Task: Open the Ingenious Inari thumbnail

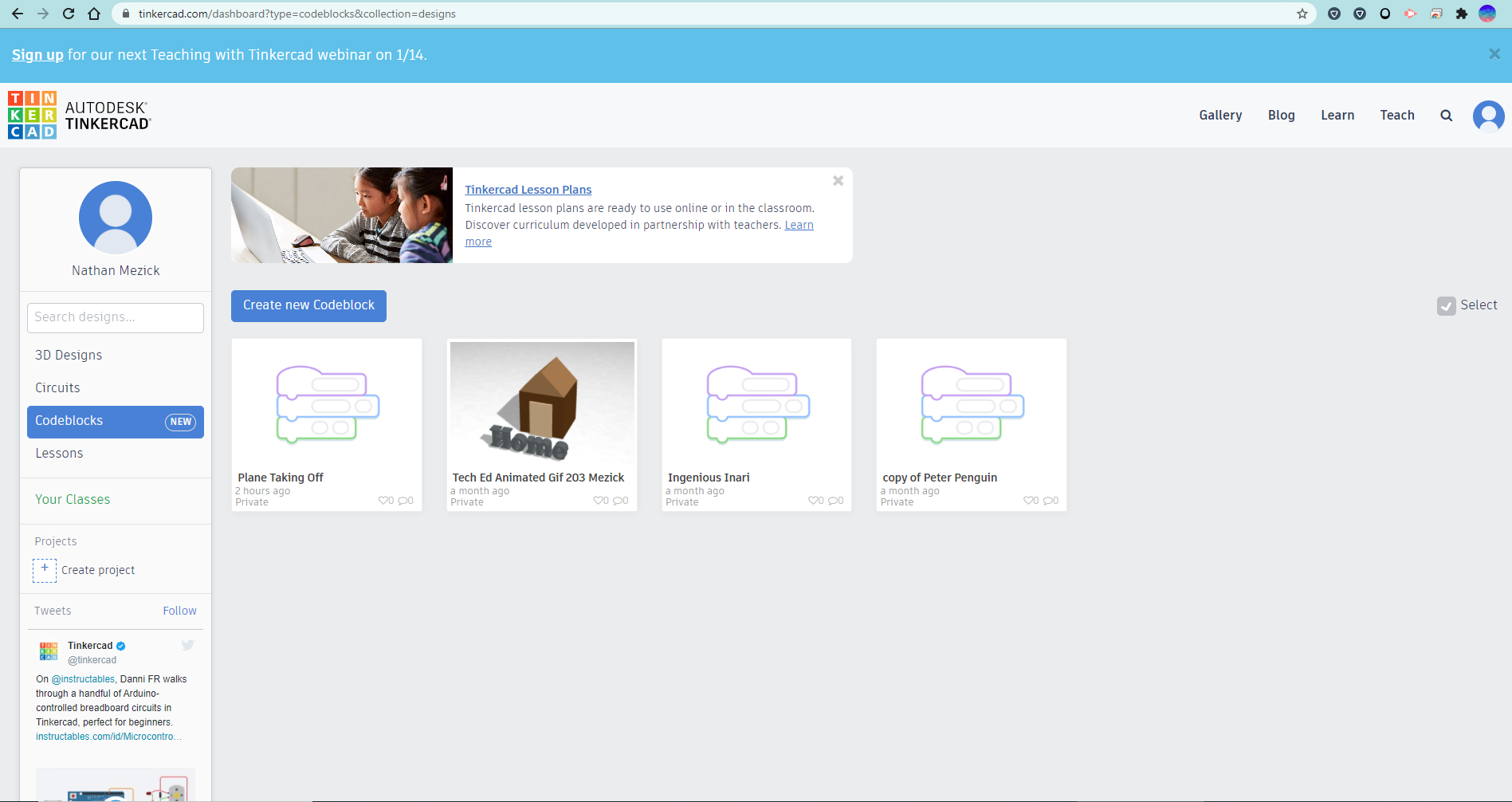Action: [757, 404]
